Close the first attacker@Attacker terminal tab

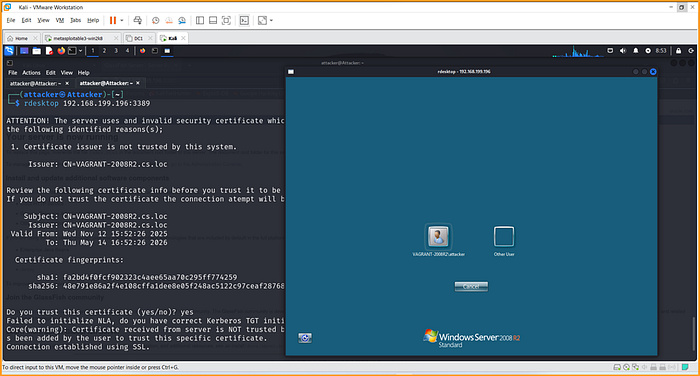click(67, 84)
